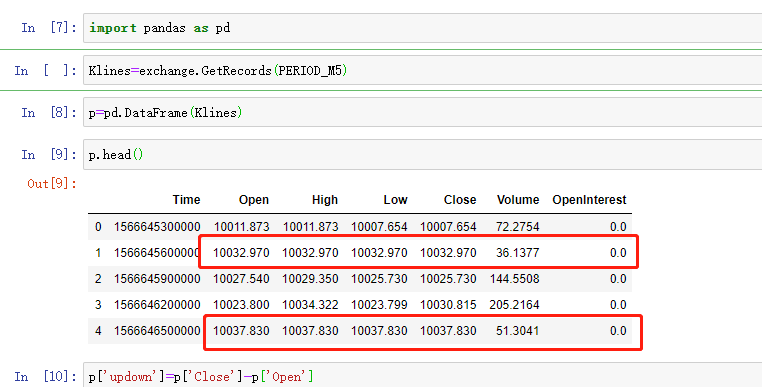Click Volume value 36.1377

[x=518, y=253]
